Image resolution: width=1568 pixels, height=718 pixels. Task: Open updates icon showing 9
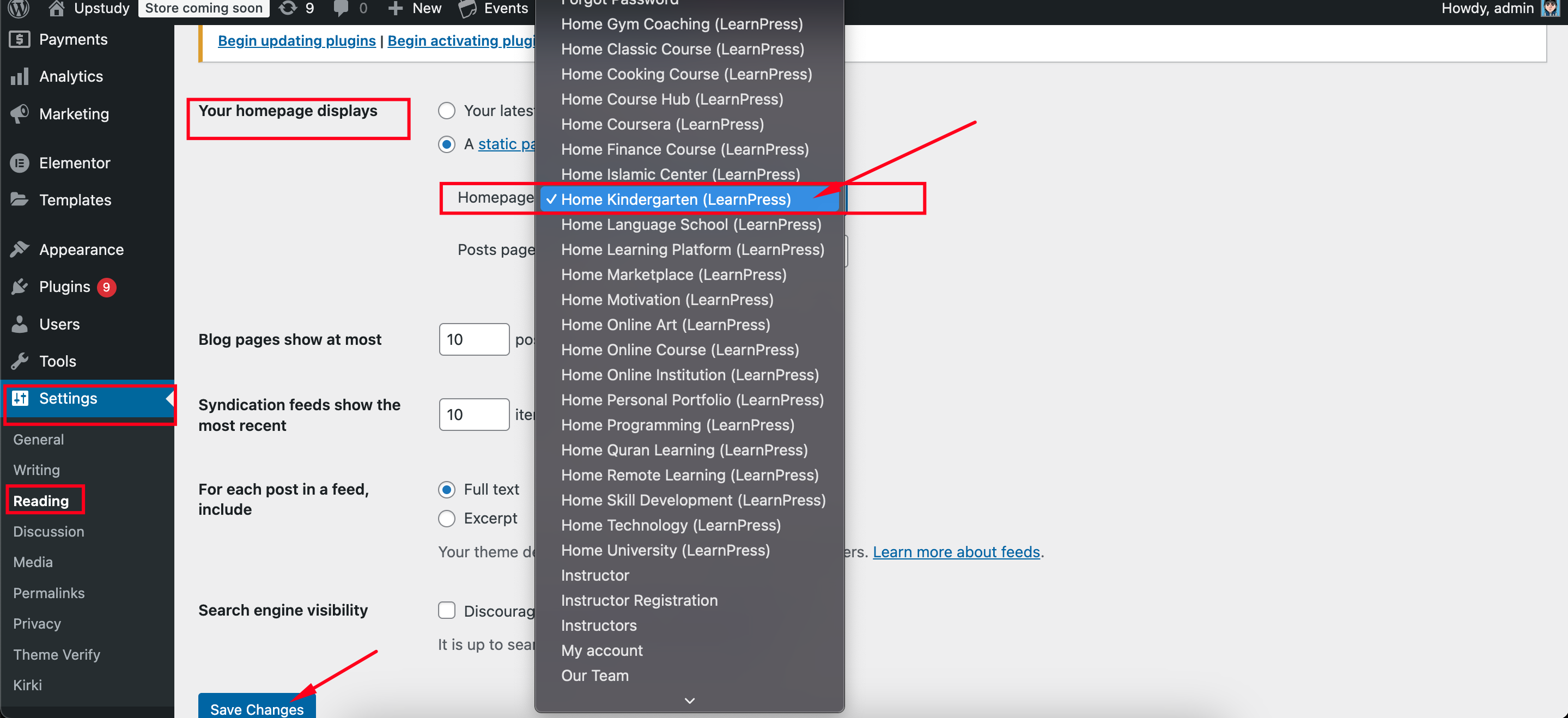(288, 8)
